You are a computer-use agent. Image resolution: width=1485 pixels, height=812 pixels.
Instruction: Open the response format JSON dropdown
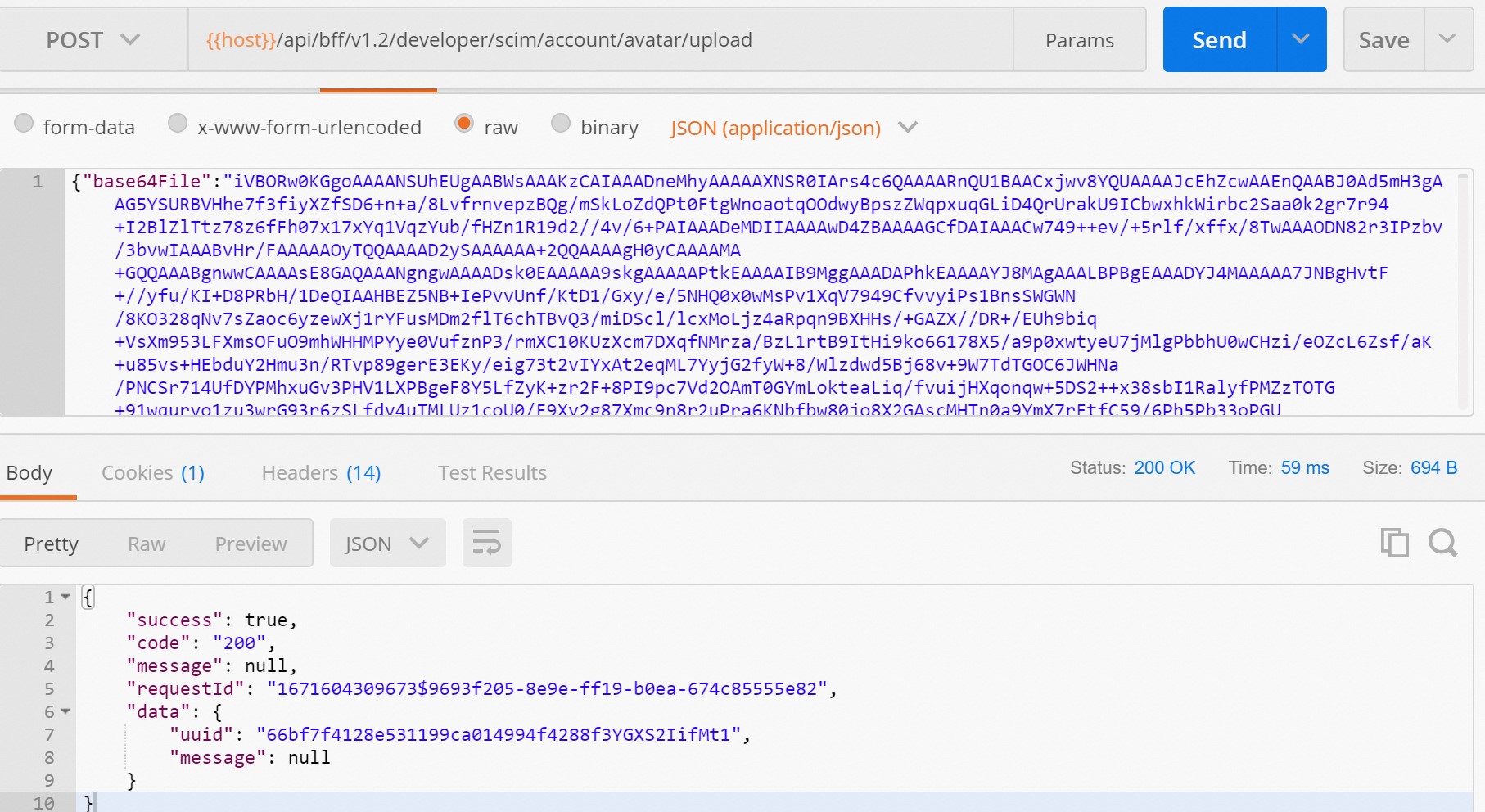coord(387,543)
